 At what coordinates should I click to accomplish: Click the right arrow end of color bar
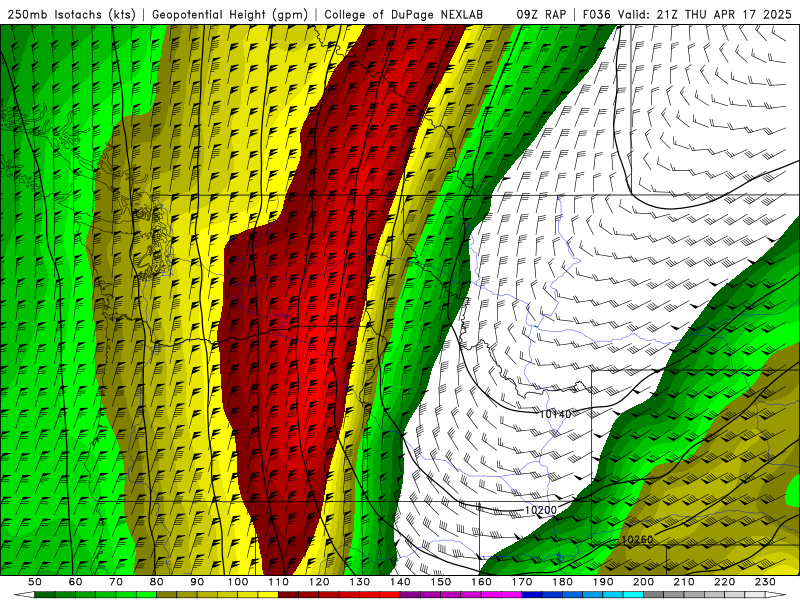pyautogui.click(x=776, y=595)
